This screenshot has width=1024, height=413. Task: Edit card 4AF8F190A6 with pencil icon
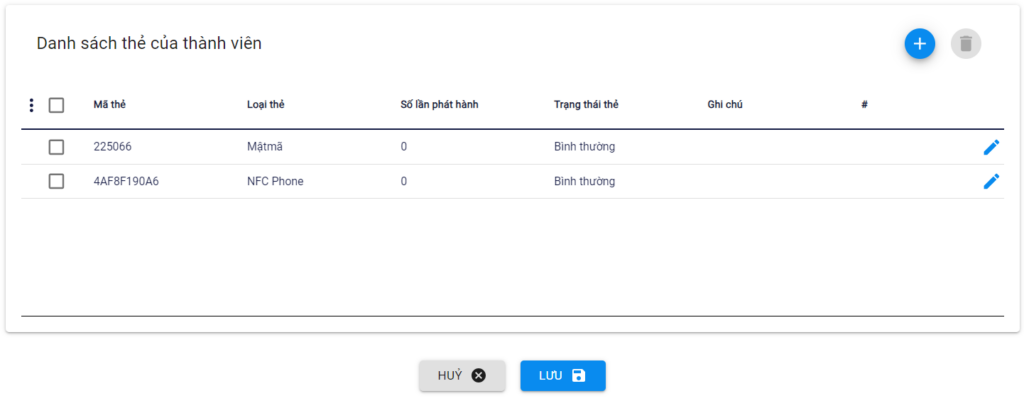click(991, 181)
